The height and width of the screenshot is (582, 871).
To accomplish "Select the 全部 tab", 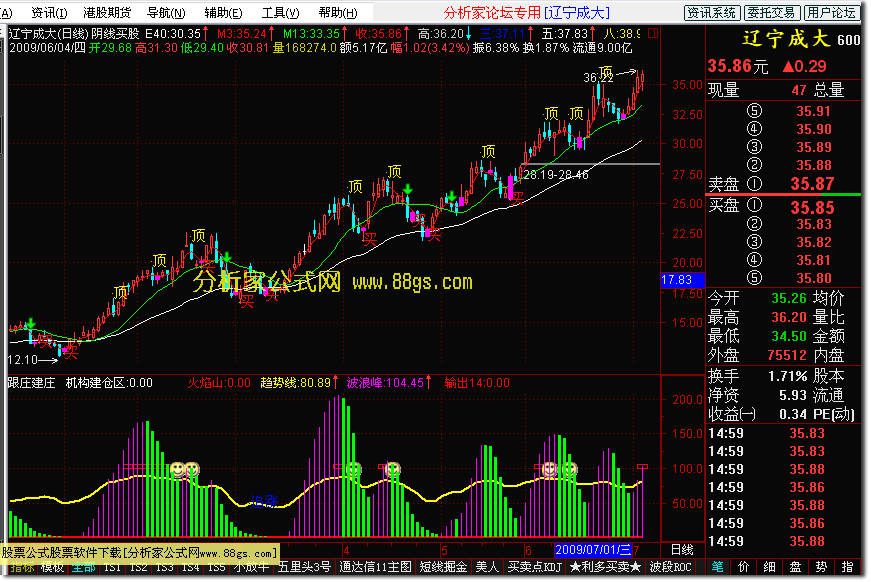I will tap(83, 567).
